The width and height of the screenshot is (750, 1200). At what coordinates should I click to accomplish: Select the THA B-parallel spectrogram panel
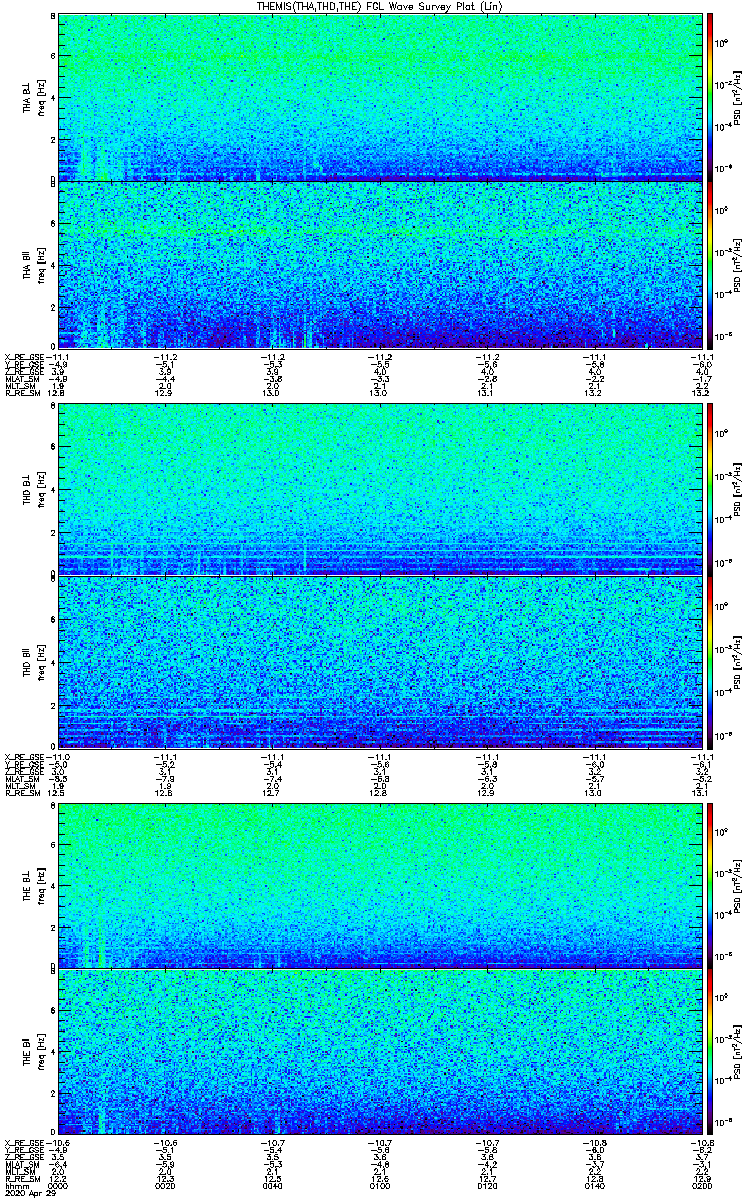pyautogui.click(x=381, y=265)
